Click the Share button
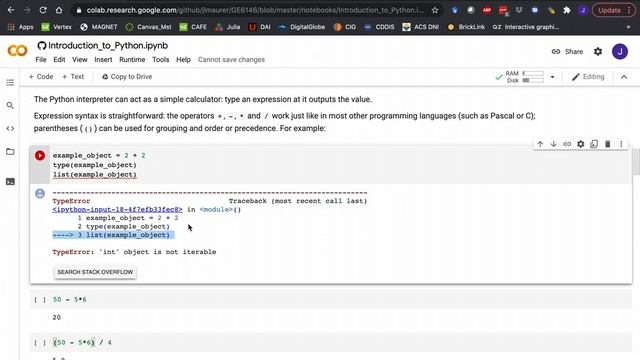The height and width of the screenshot is (360, 640). [x=567, y=51]
